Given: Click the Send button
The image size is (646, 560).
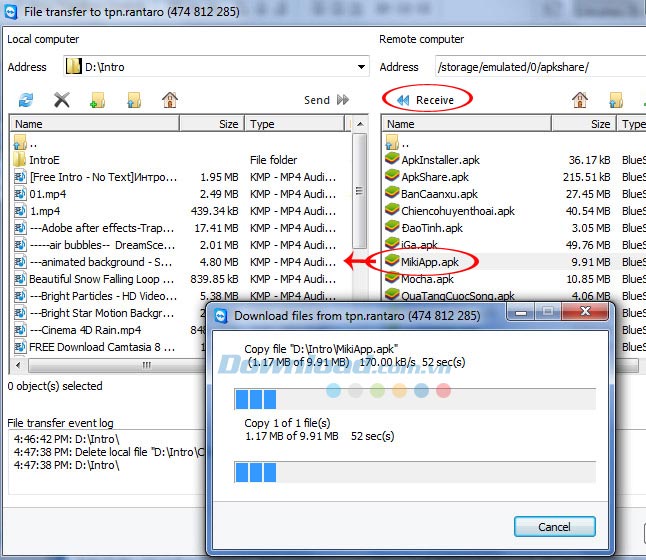Looking at the screenshot, I should coord(326,100).
